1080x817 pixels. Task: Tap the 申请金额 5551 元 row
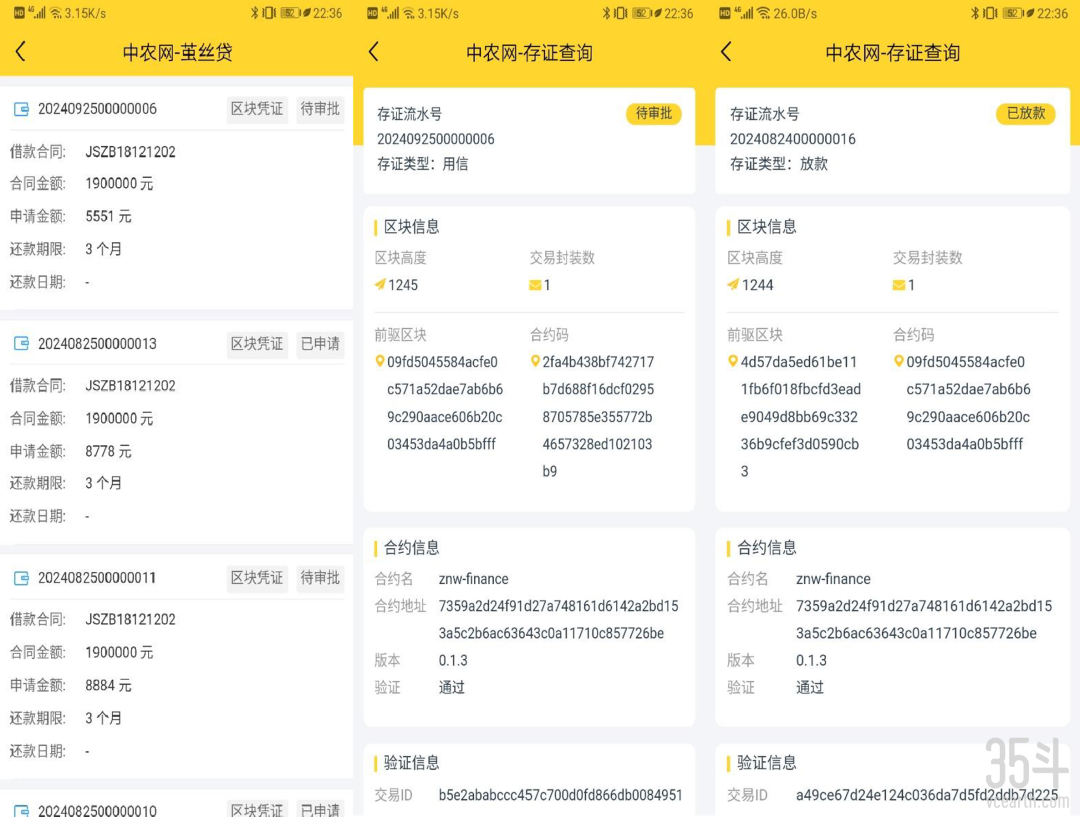pyautogui.click(x=108, y=217)
